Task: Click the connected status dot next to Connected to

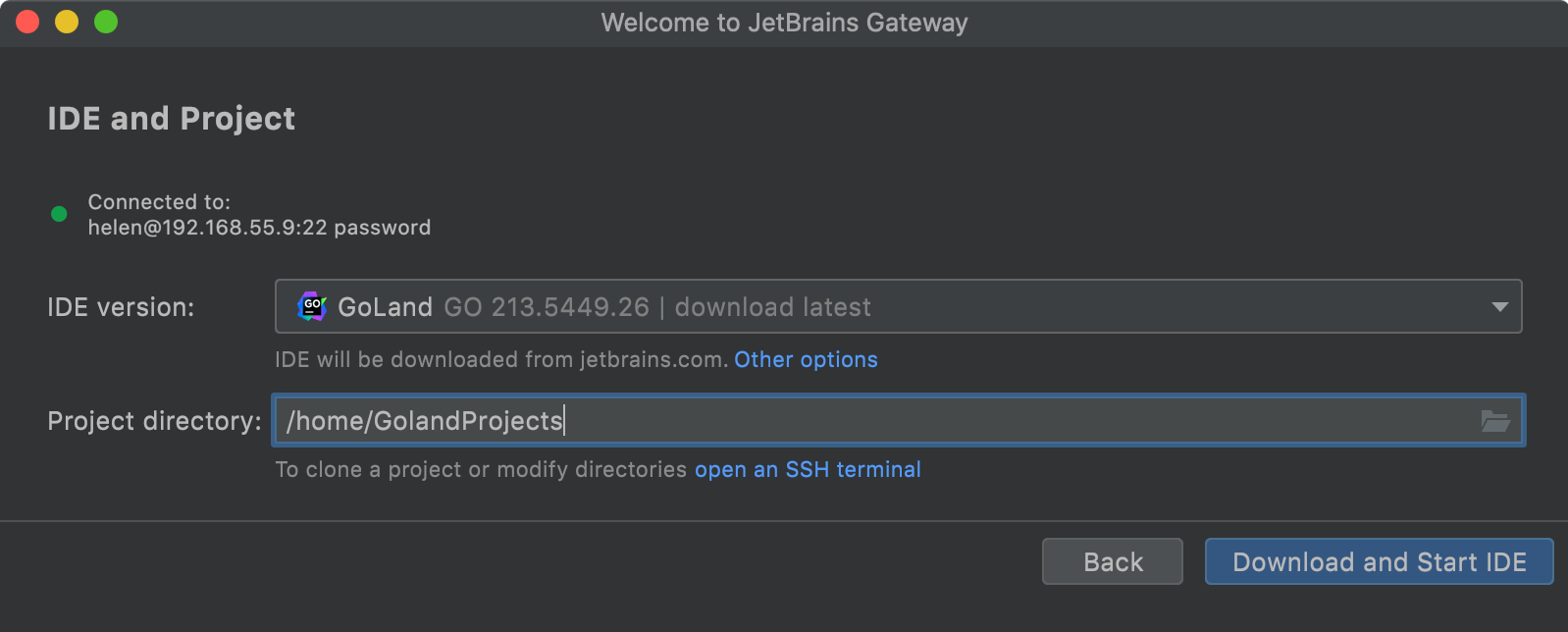Action: tap(58, 214)
